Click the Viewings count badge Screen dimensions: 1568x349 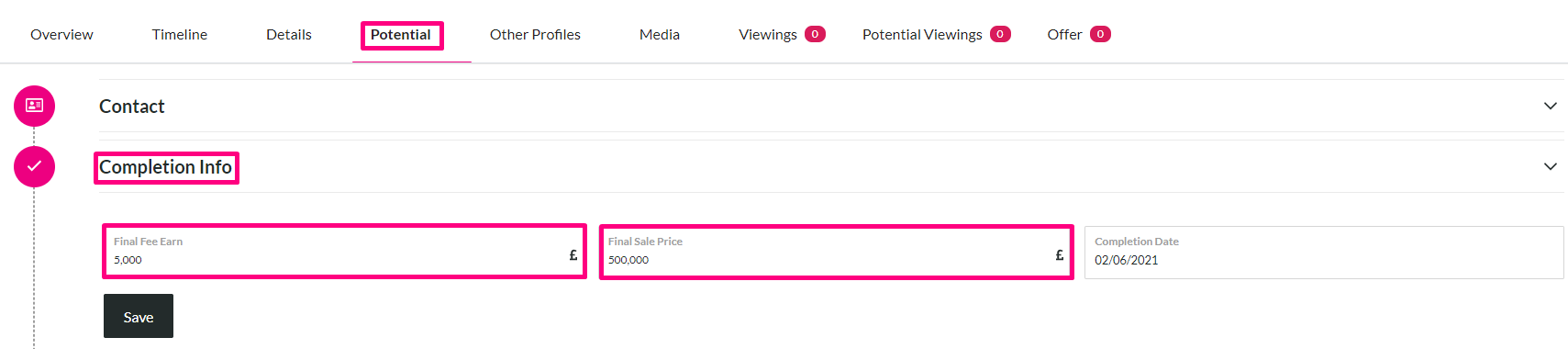815,34
